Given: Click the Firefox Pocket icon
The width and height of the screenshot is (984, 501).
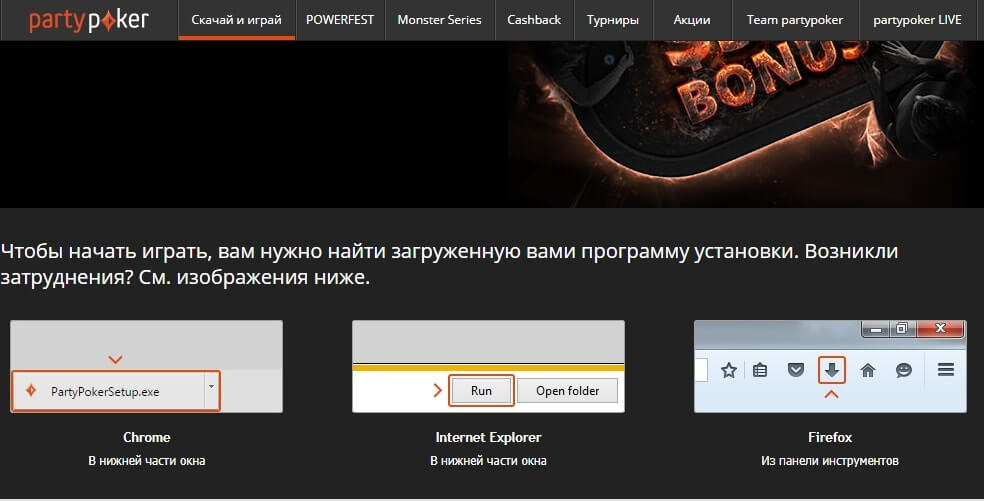Looking at the screenshot, I should [x=796, y=370].
